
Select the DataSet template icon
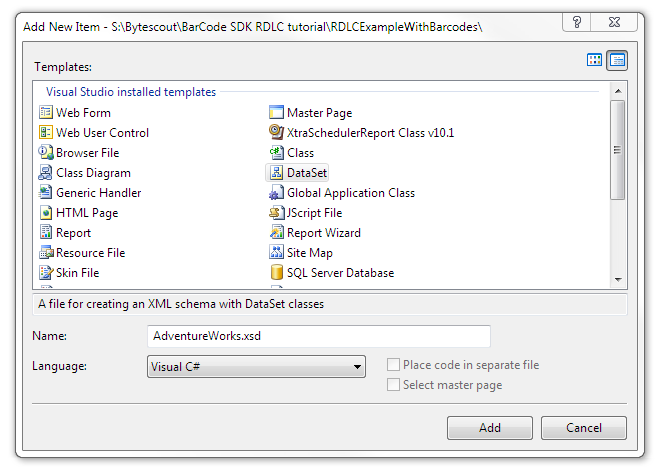click(x=277, y=173)
